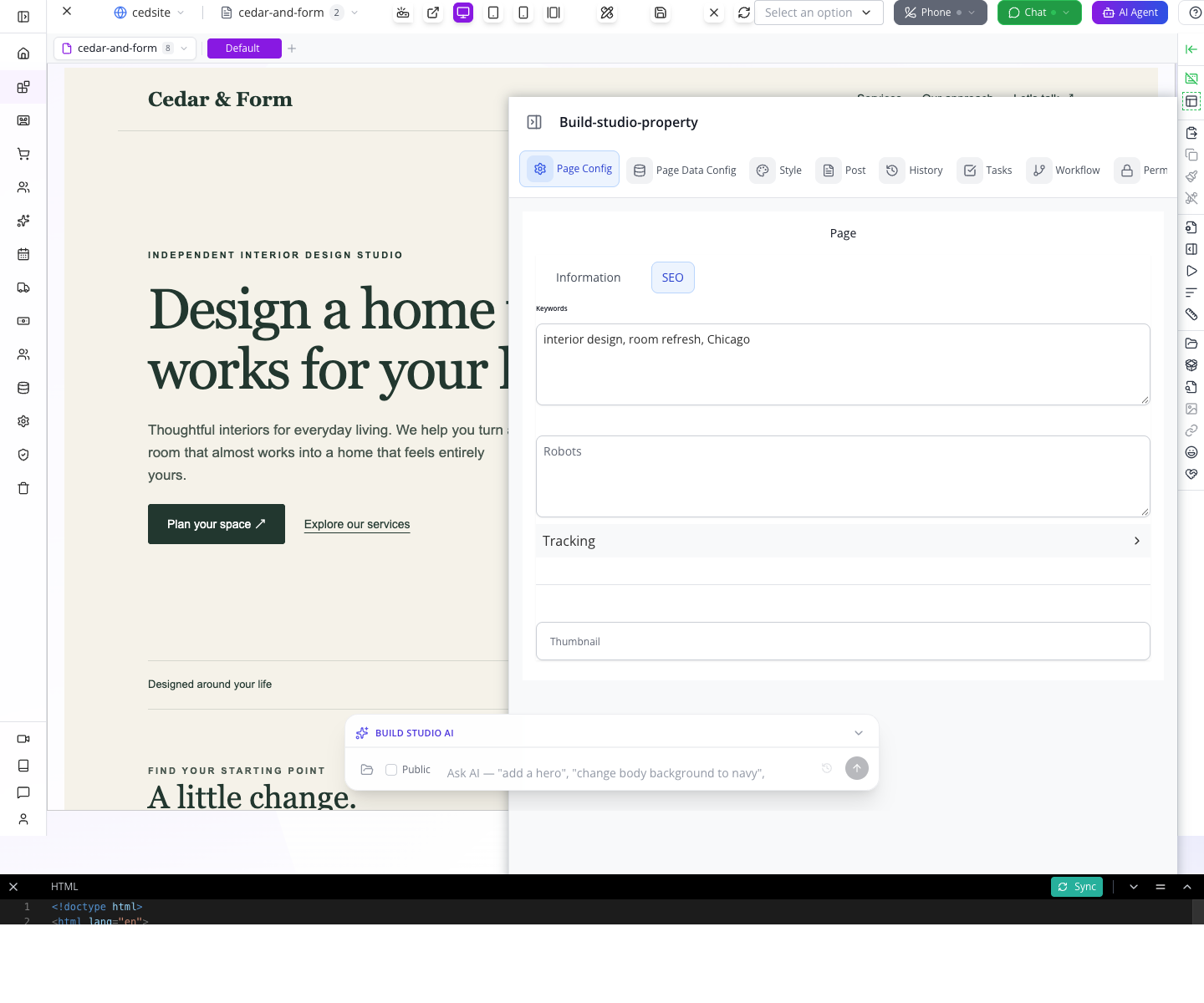
Task: Open the delivery truck icon in sidebar
Action: (x=23, y=288)
